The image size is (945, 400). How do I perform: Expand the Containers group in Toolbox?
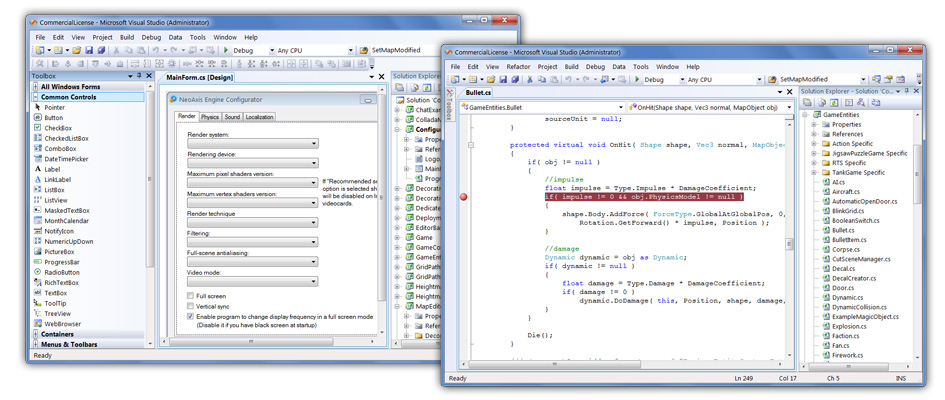point(36,334)
